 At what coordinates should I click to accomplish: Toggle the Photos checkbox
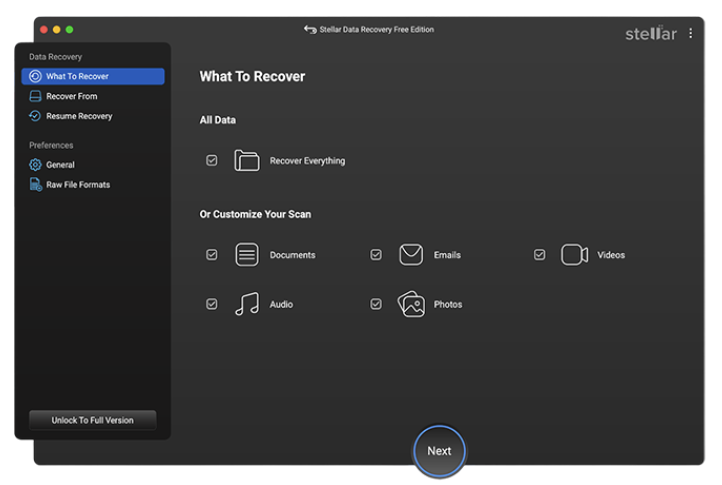pyautogui.click(x=376, y=304)
